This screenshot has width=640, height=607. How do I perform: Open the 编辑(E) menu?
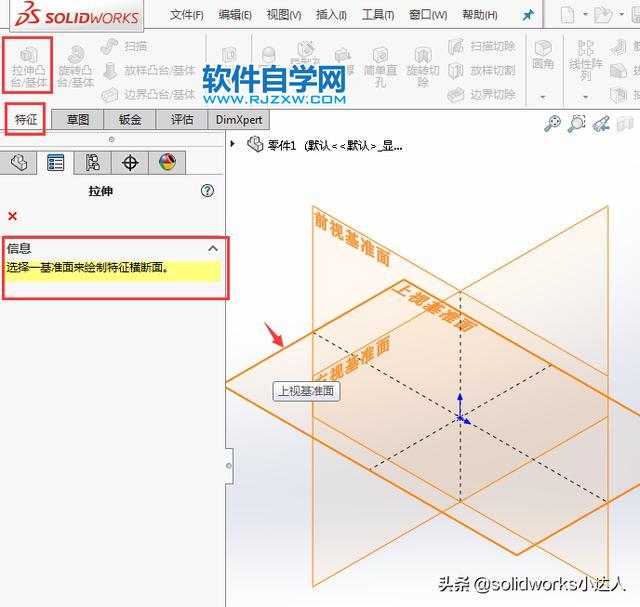pyautogui.click(x=235, y=15)
